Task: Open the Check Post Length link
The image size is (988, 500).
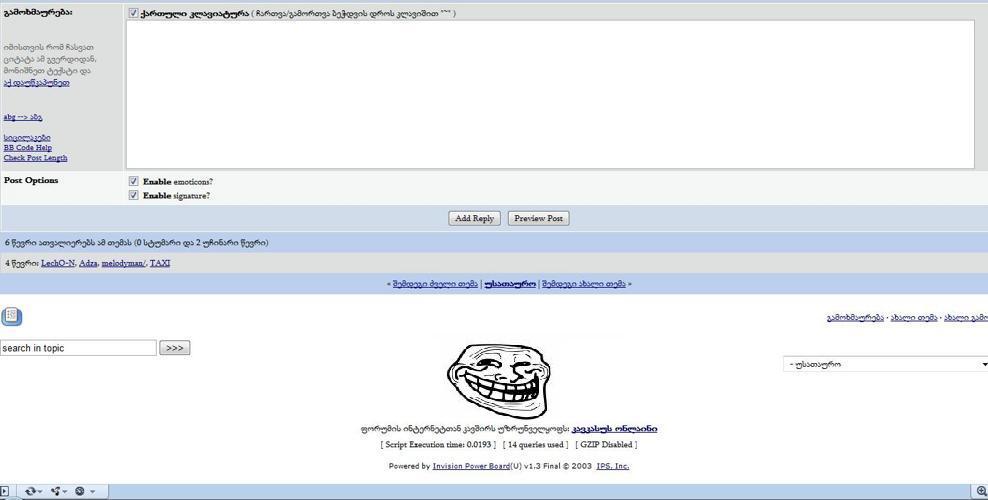Action: (x=35, y=157)
